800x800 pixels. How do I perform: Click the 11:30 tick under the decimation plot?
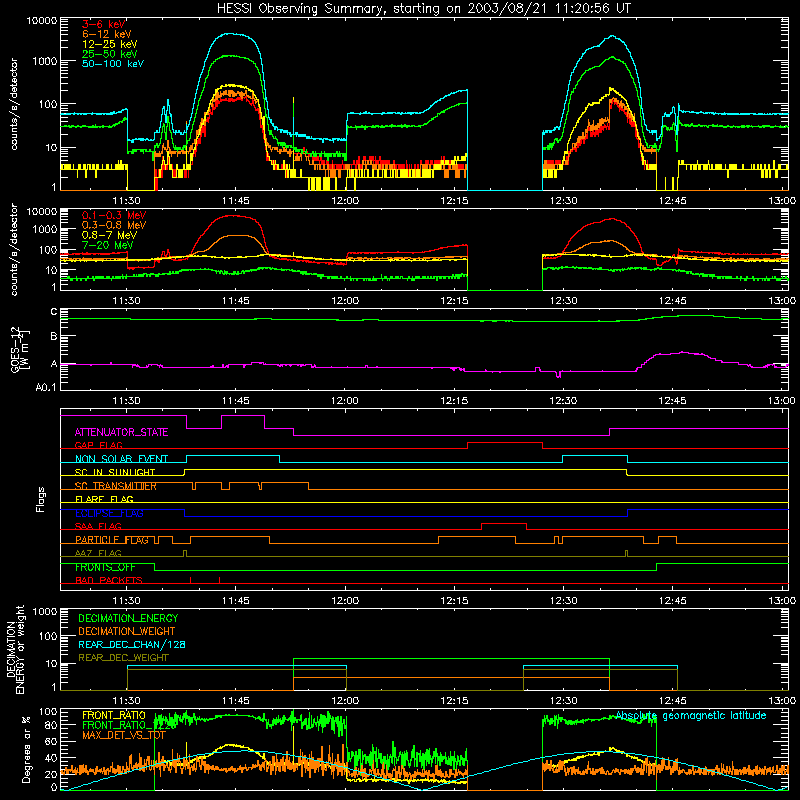[x=127, y=701]
